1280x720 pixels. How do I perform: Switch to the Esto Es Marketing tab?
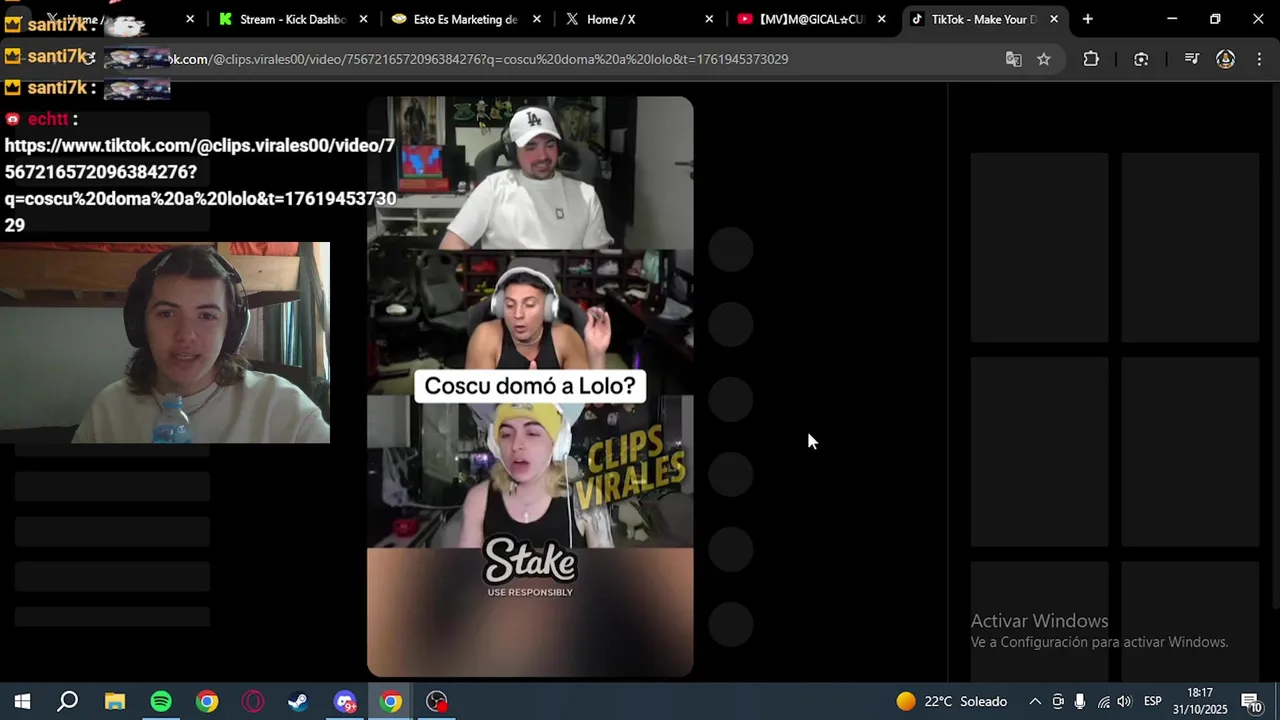click(466, 19)
